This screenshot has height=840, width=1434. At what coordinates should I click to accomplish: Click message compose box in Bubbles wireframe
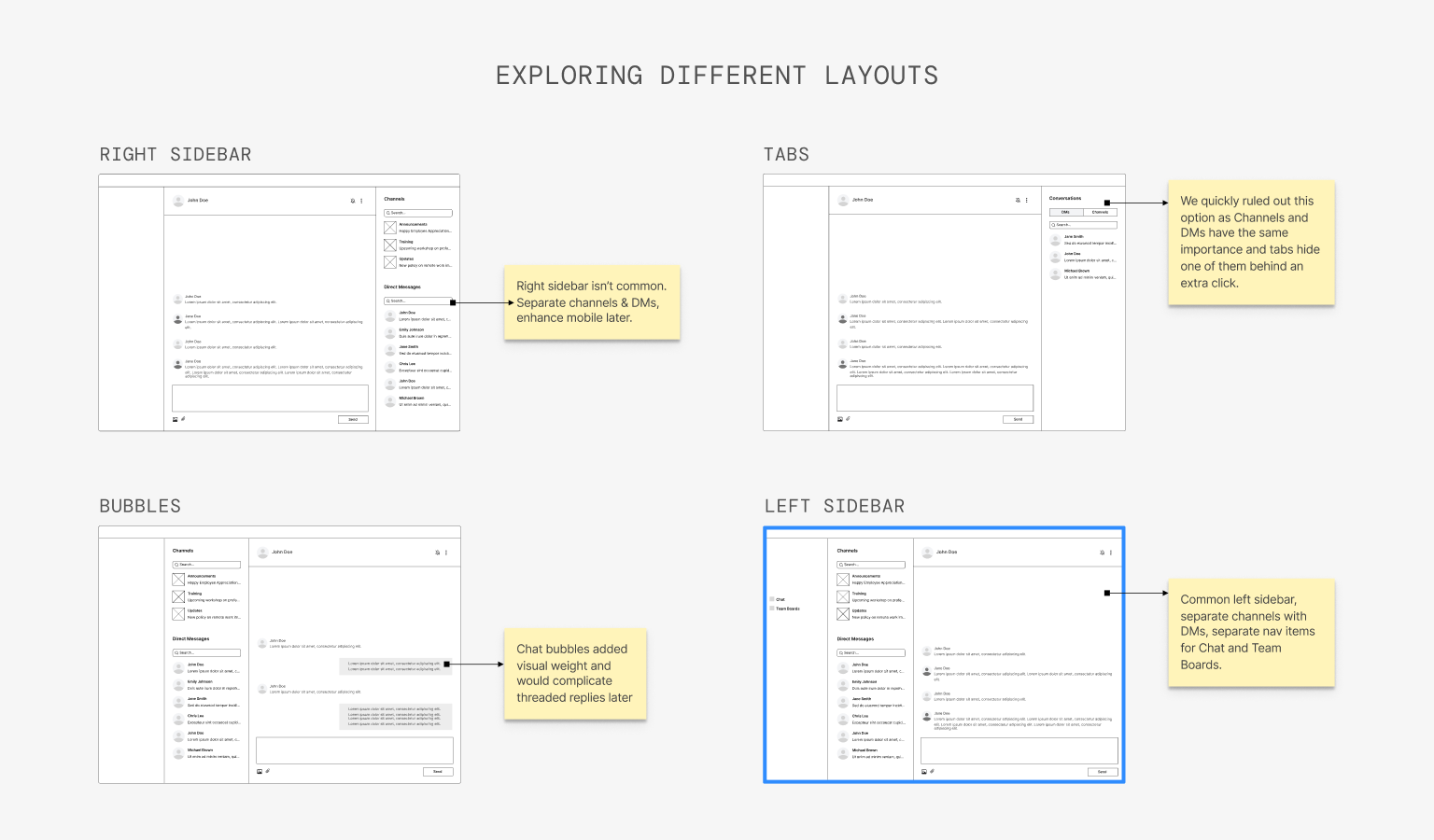[355, 750]
